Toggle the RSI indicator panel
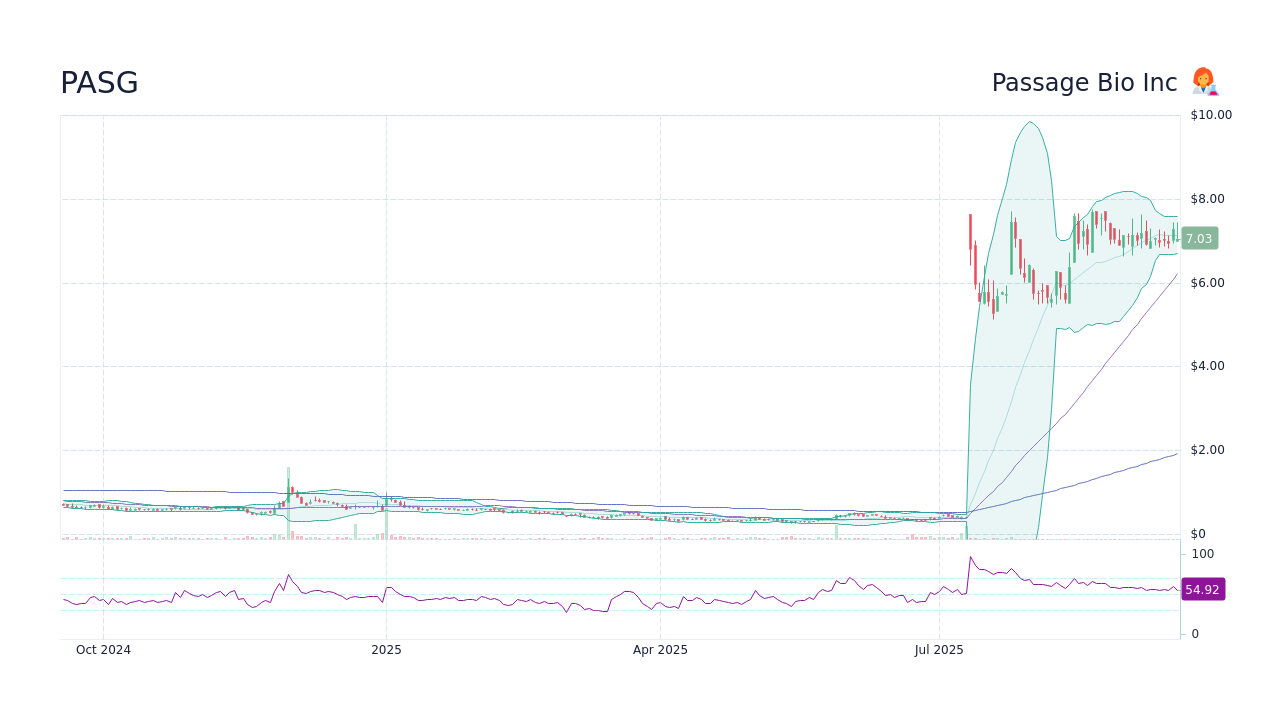This screenshot has height=720, width=1280. (x=620, y=590)
